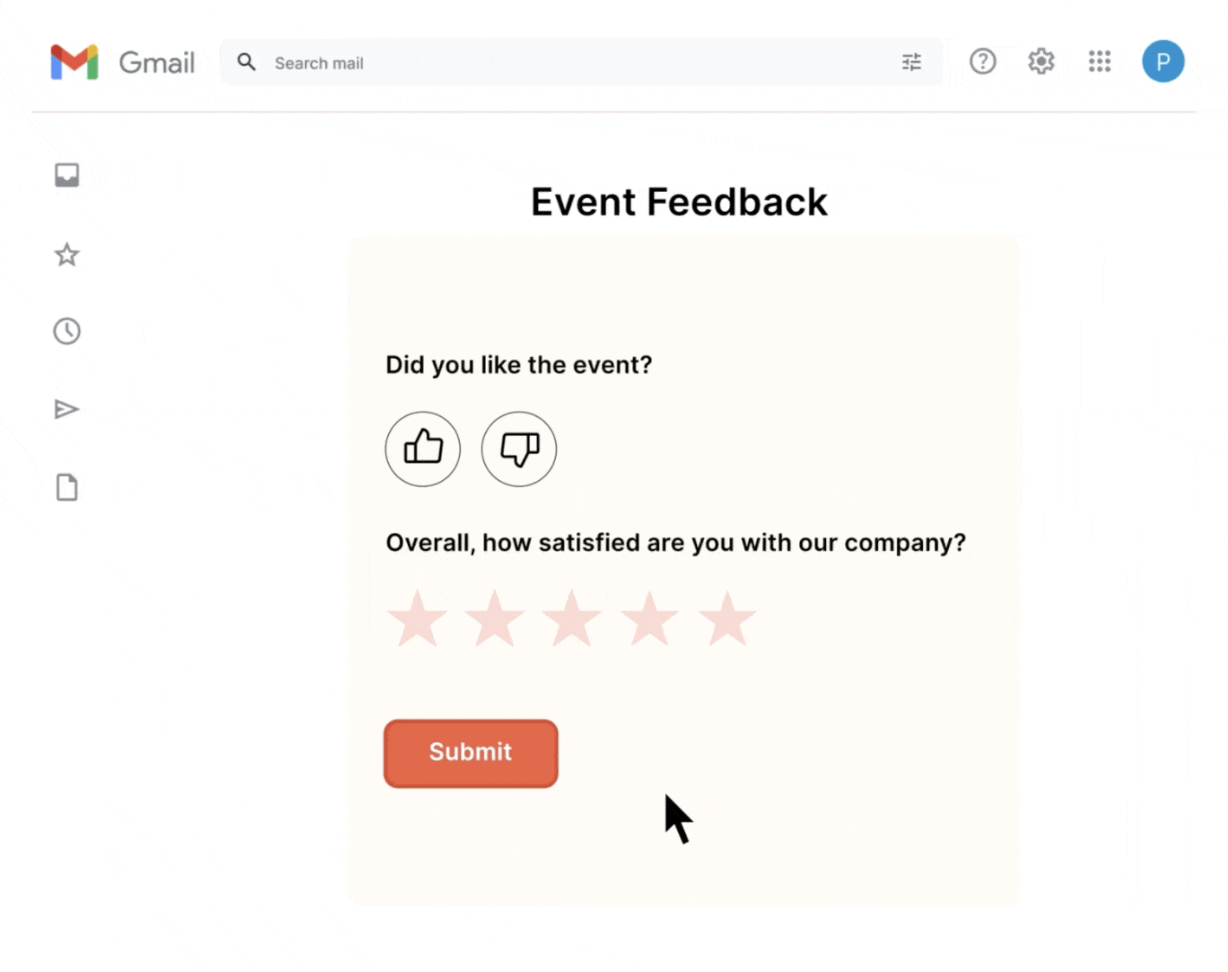Expand search filters with the tune control

point(911,61)
